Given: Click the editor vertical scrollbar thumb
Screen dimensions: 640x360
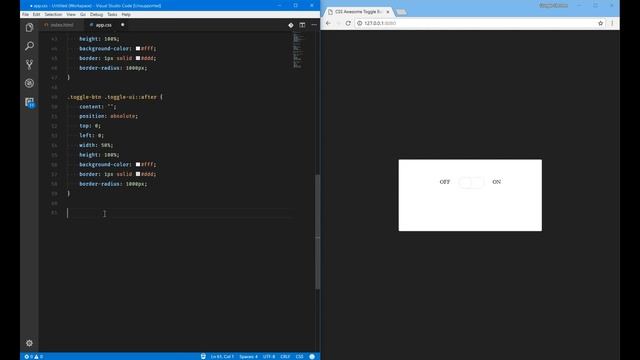Looking at the screenshot, I should 318,231.
